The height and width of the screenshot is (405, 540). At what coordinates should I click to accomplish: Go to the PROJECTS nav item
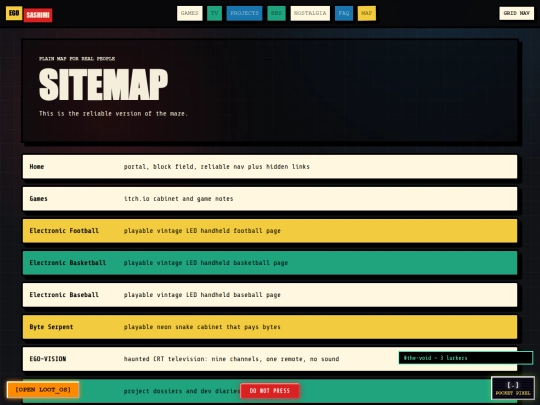click(x=245, y=13)
